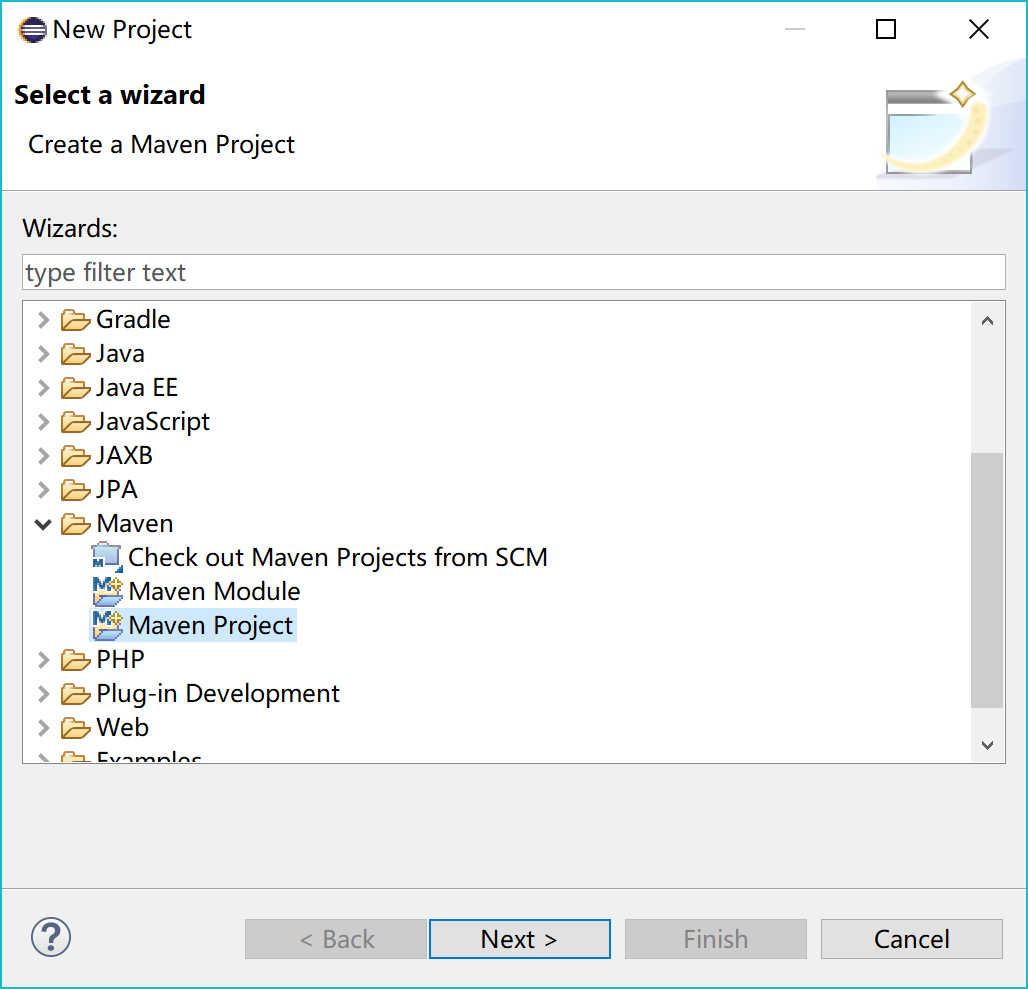1028x989 pixels.
Task: Click the scroll up arrow of wizard list
Action: tap(987, 320)
